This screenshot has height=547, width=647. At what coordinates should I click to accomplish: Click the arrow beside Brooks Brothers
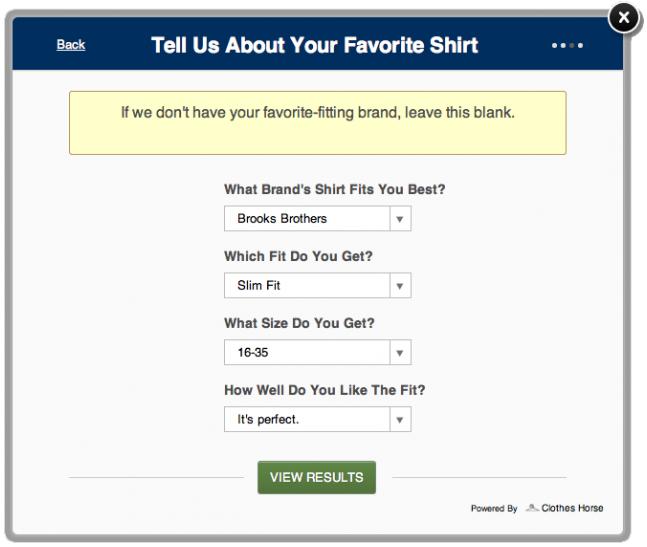[x=400, y=219]
